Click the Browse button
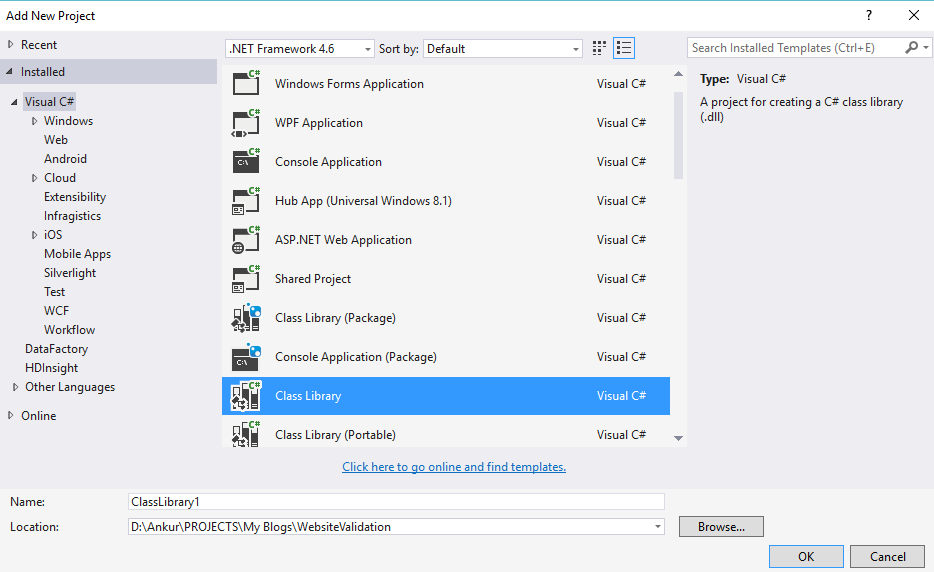The width and height of the screenshot is (934, 572). click(x=720, y=527)
